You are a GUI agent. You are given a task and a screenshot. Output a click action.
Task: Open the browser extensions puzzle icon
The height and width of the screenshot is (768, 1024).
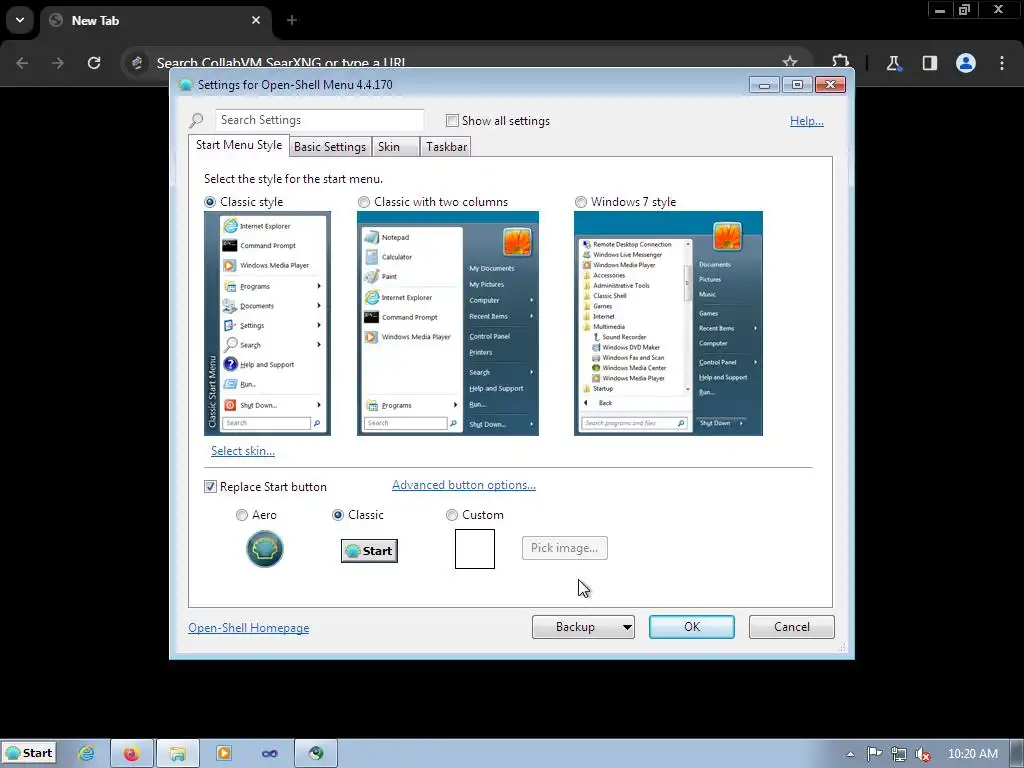[x=840, y=61]
